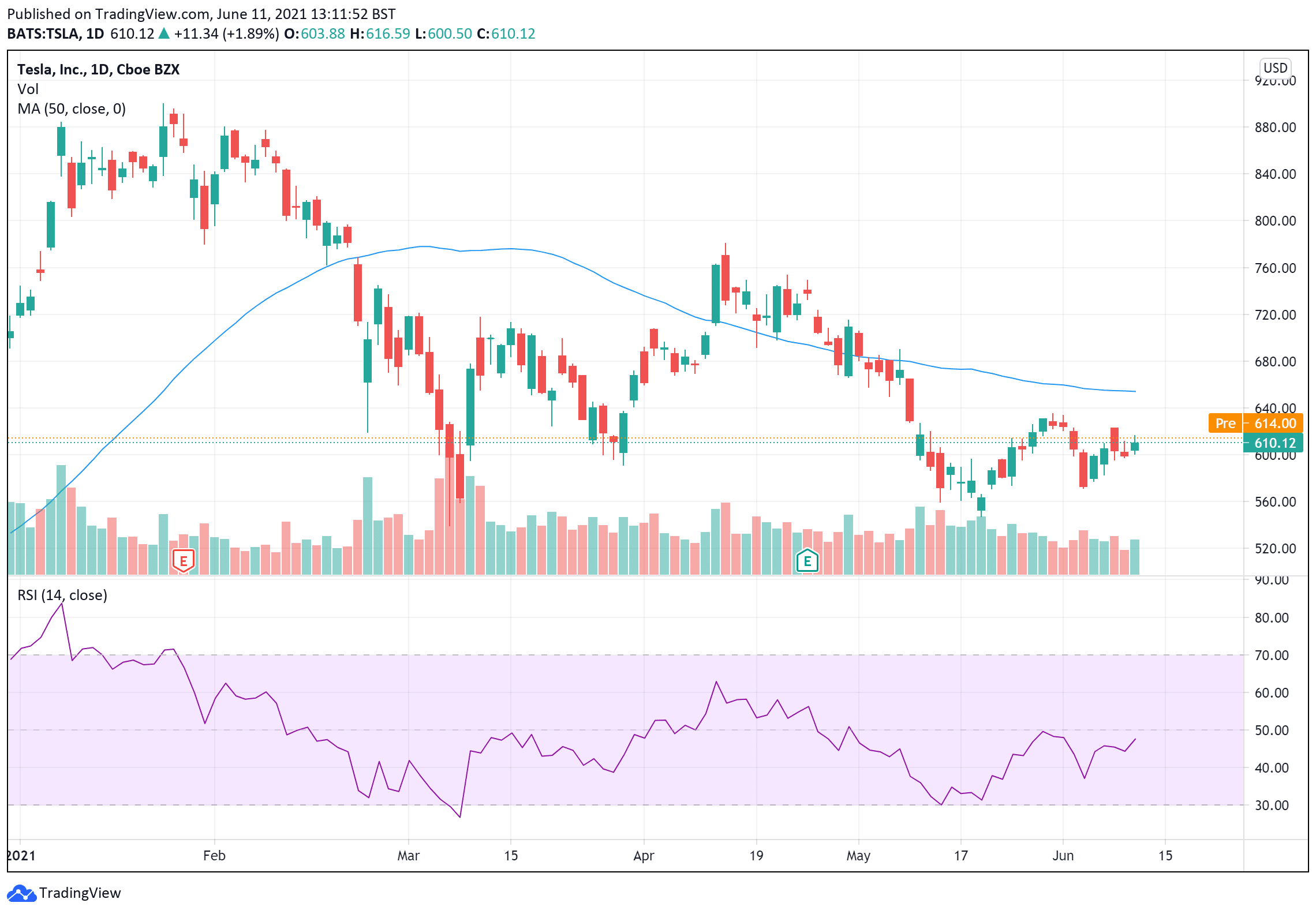Screen dimensions: 1316x914
Task: Click the 840.00 price axis label
Action: [x=1275, y=174]
